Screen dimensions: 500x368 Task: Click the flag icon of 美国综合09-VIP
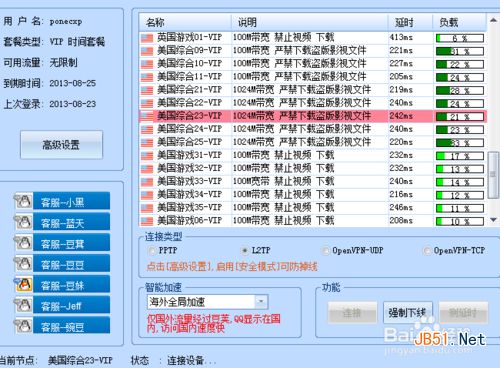(x=147, y=51)
